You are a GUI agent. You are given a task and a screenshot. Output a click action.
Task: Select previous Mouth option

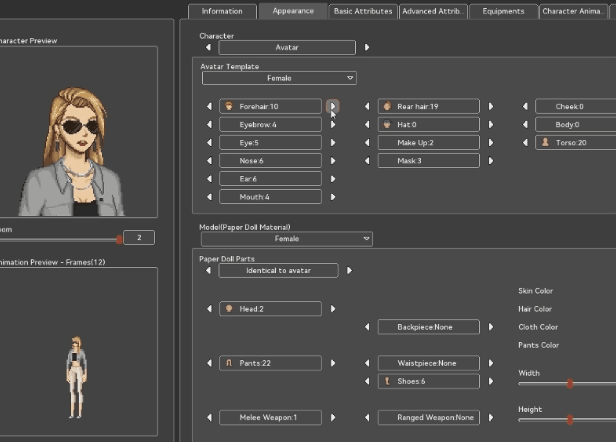(x=209, y=197)
